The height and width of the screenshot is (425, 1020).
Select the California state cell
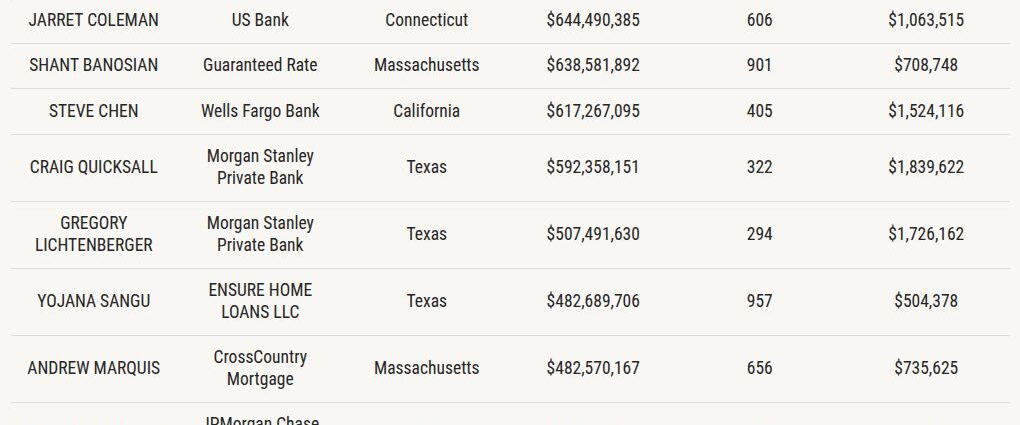click(x=427, y=111)
